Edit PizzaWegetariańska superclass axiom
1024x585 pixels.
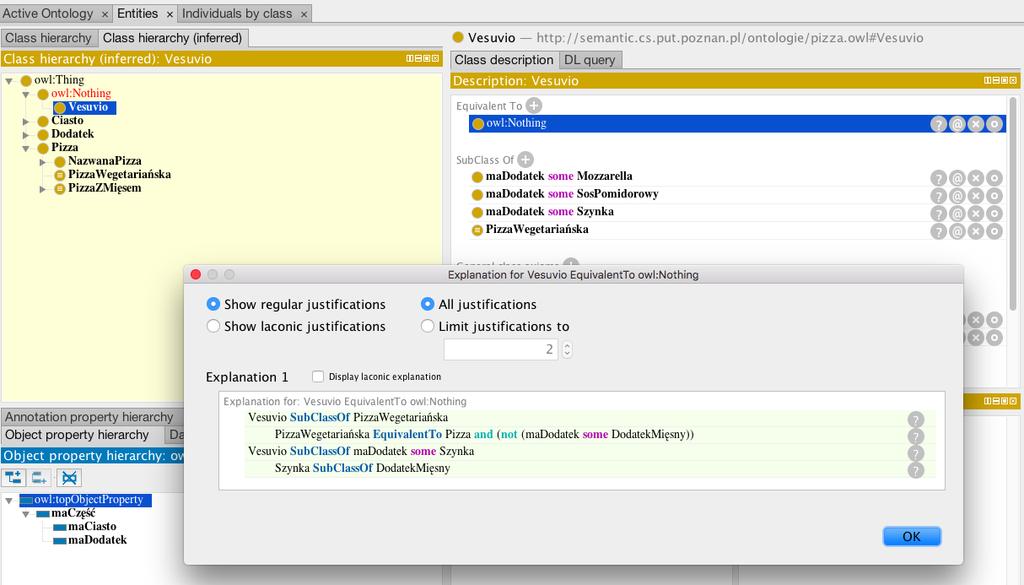[x=994, y=231]
